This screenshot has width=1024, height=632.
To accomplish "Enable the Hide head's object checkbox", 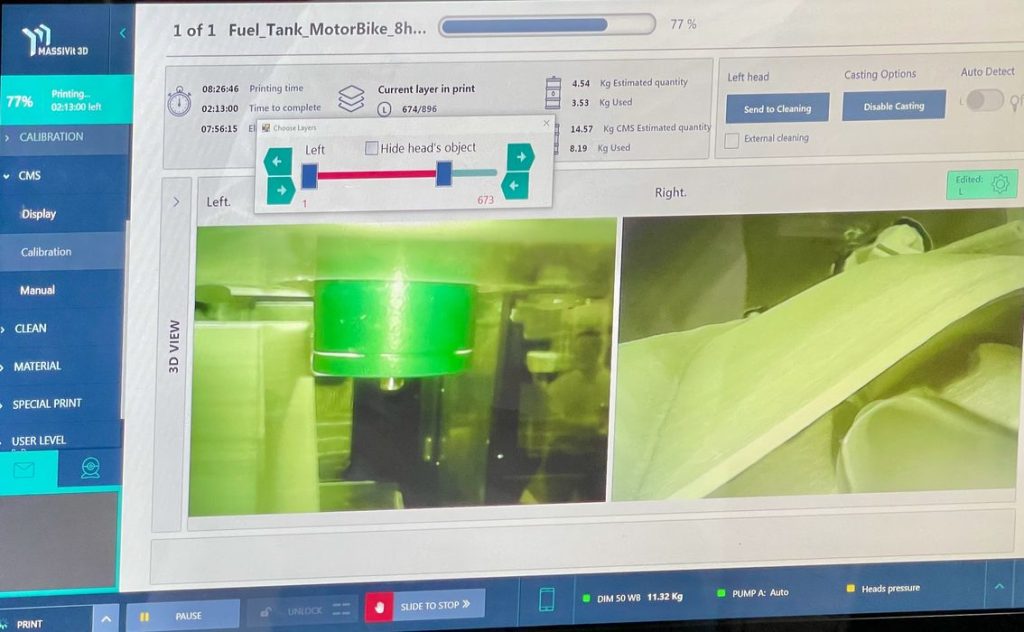I will [x=372, y=148].
